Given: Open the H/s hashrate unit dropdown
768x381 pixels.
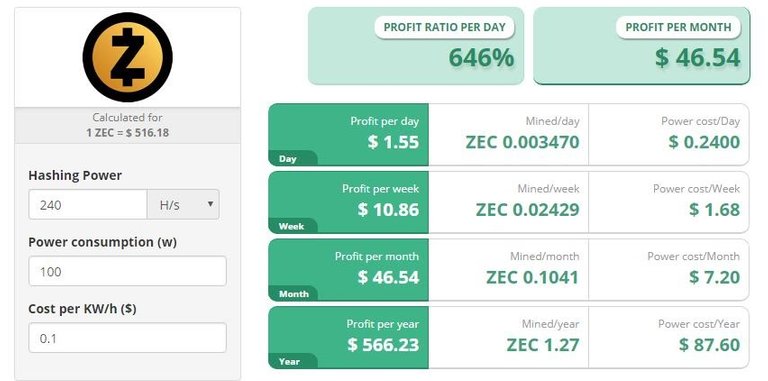Looking at the screenshot, I should point(183,204).
